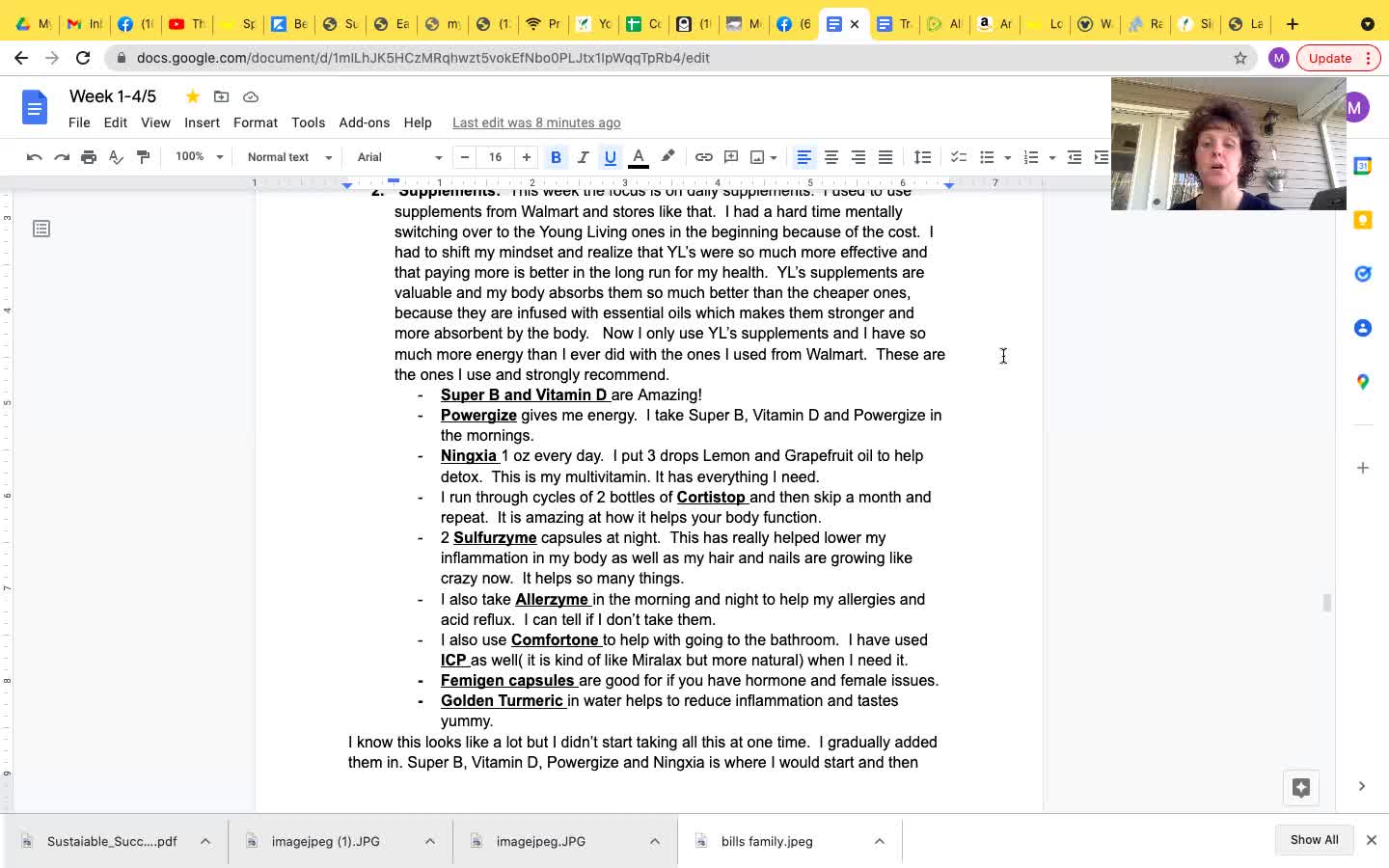Open the insert image dropdown arrow
The width and height of the screenshot is (1389, 868).
coord(774,158)
